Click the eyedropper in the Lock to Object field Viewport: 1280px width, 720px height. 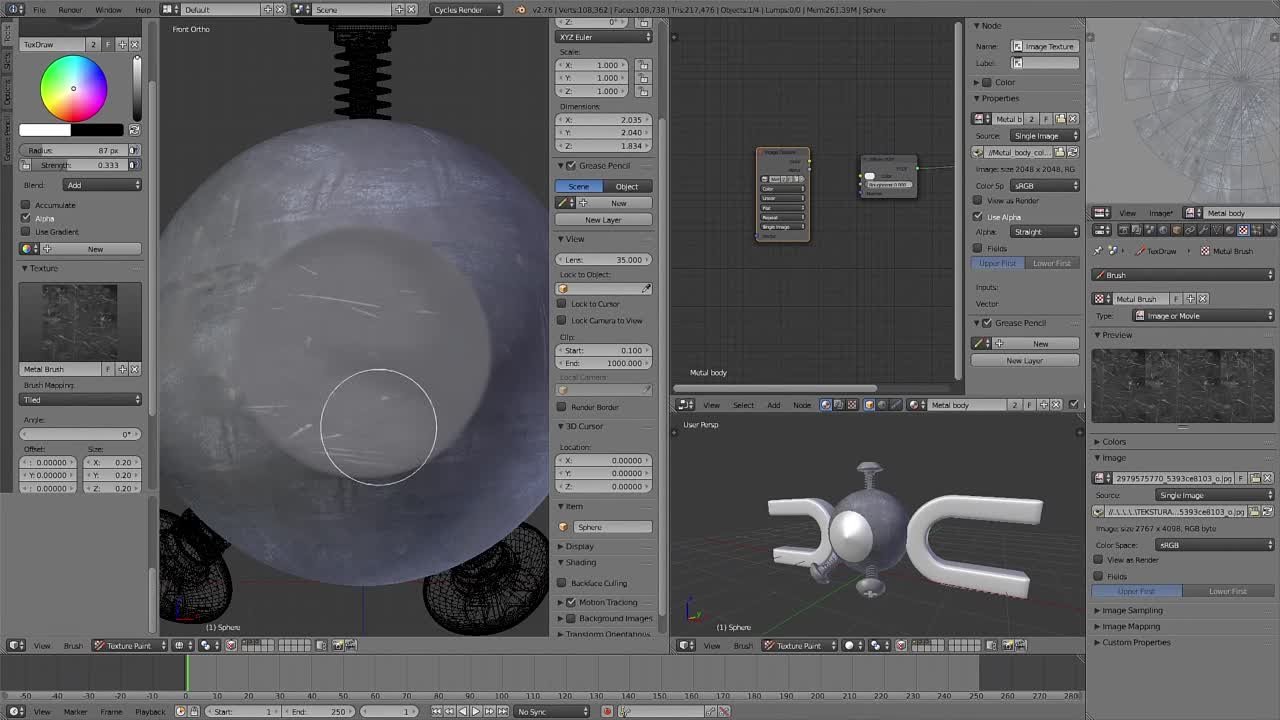pyautogui.click(x=646, y=289)
